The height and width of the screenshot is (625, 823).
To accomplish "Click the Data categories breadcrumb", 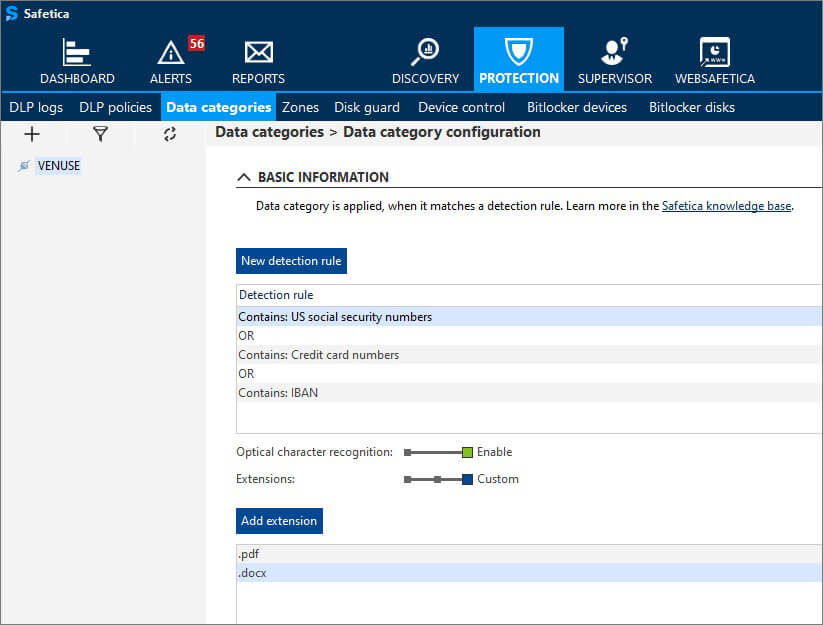I will (x=269, y=132).
